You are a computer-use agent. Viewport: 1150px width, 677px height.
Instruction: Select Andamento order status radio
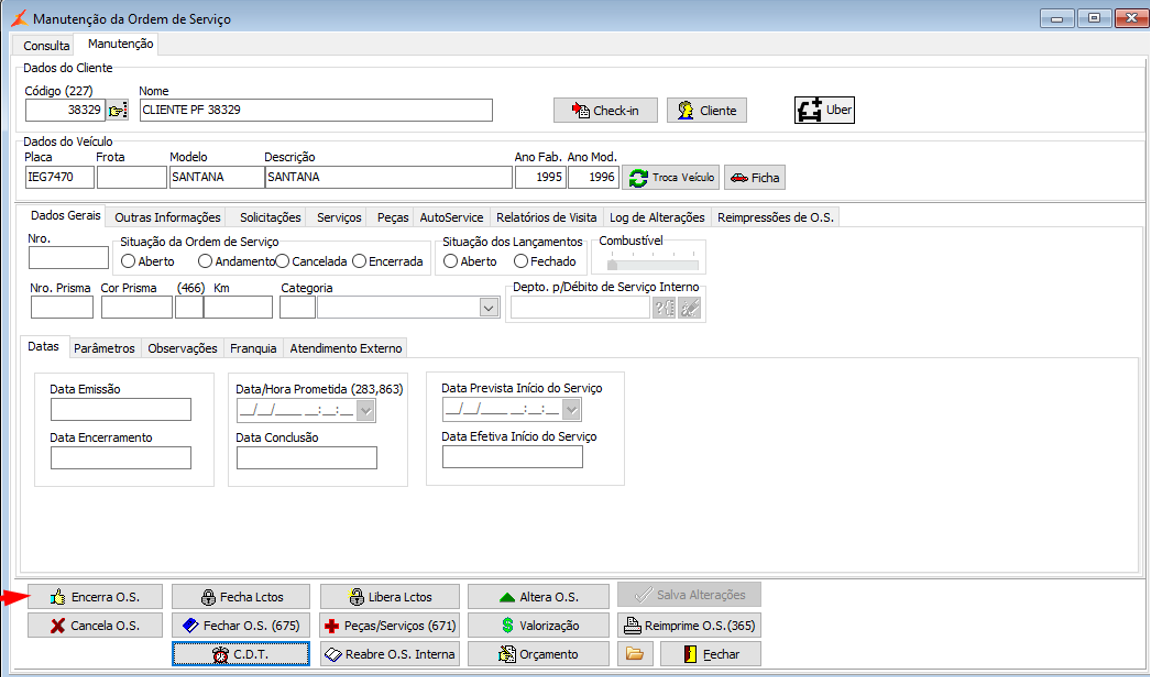point(205,261)
